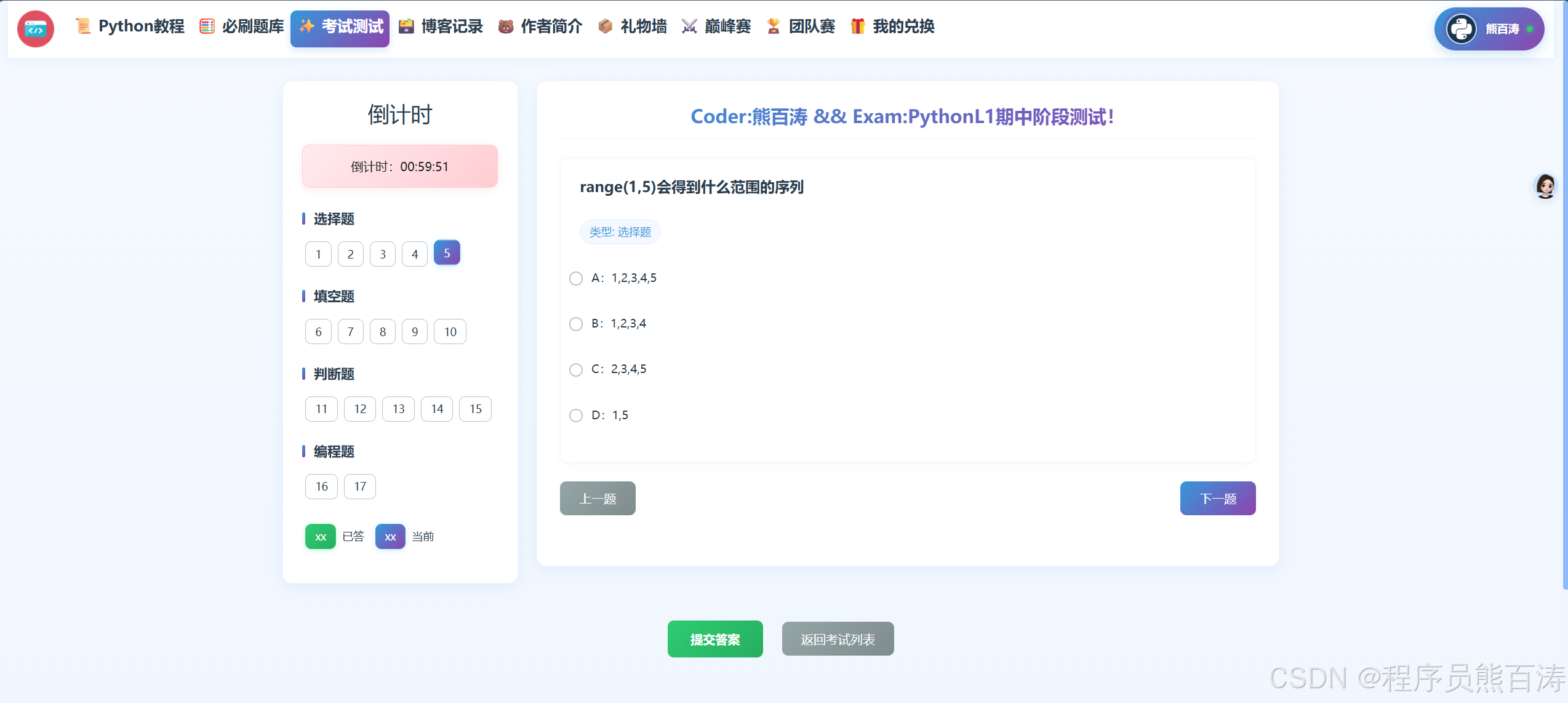1568x703 pixels.
Task: Click the Python avatar in user badge
Action: tap(1462, 29)
